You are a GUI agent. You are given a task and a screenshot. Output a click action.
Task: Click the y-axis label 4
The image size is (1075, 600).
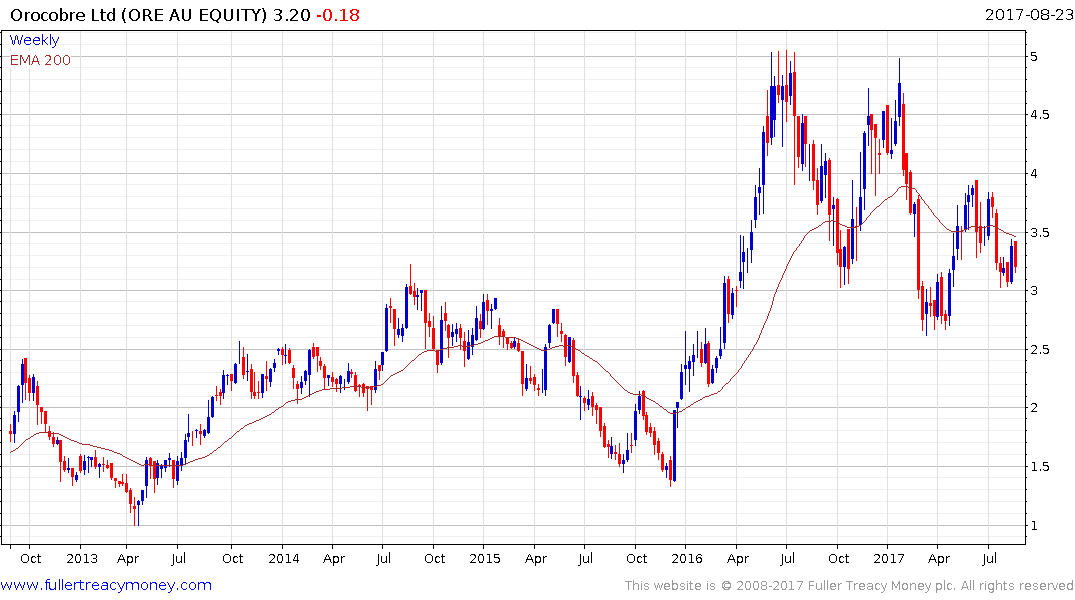(1035, 173)
